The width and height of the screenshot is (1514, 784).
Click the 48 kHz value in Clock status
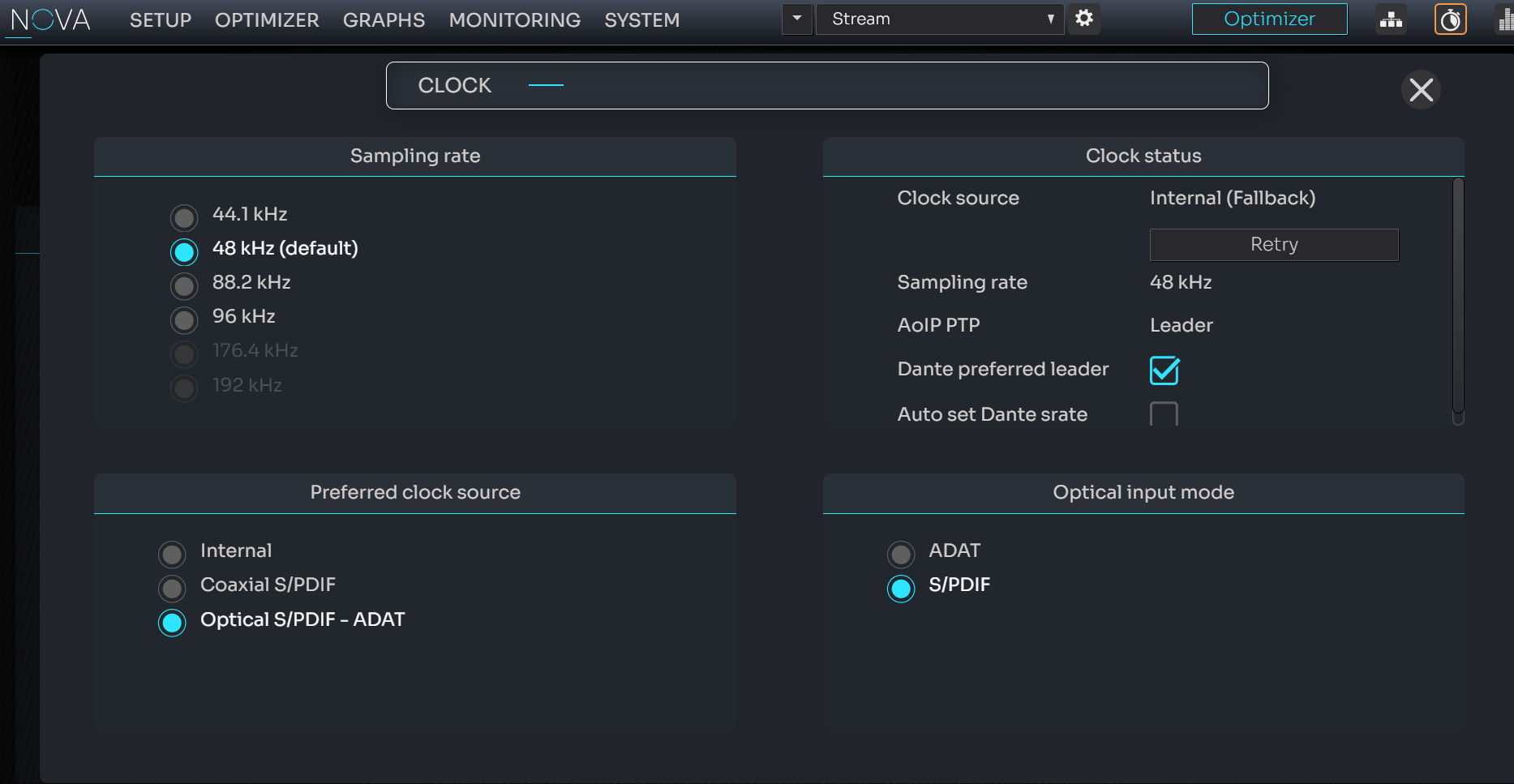tap(1181, 282)
